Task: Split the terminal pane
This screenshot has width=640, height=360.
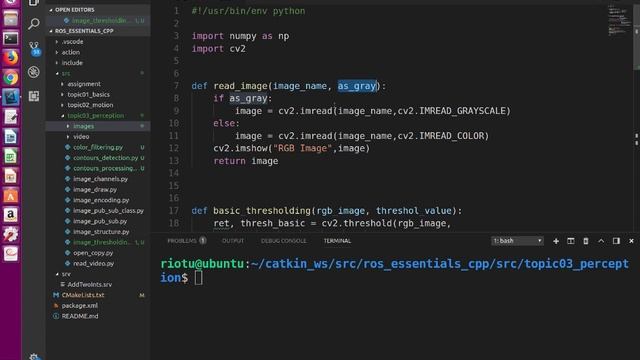Action: click(x=571, y=241)
